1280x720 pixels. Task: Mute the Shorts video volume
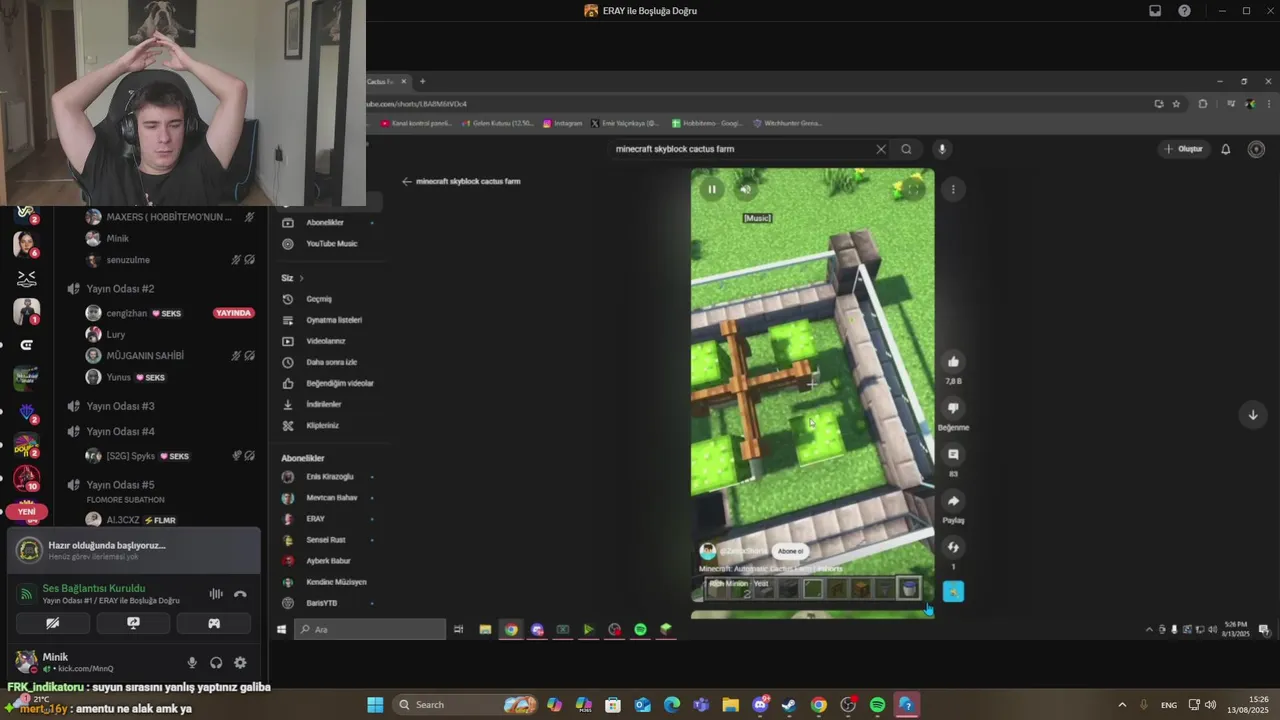click(745, 189)
